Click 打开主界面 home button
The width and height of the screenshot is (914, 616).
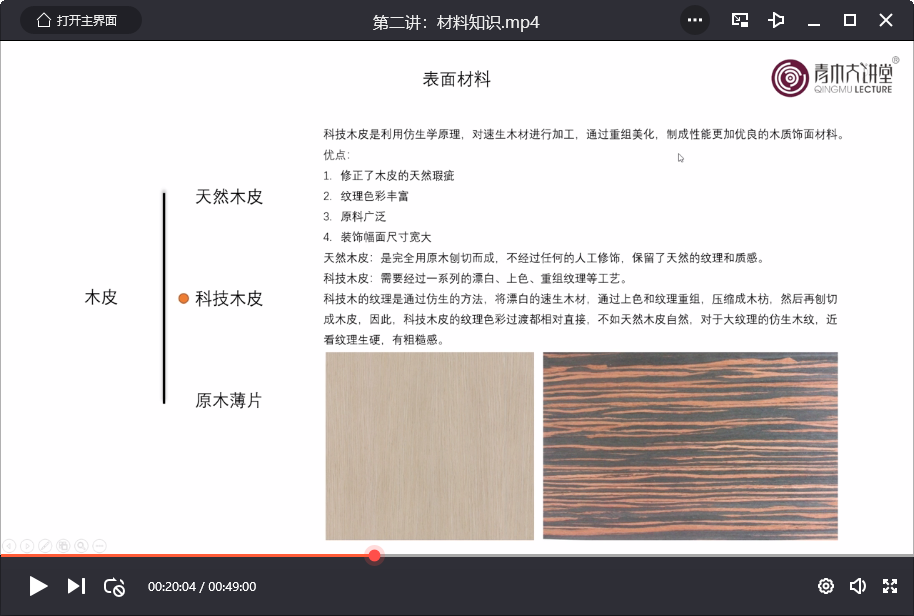coord(80,20)
